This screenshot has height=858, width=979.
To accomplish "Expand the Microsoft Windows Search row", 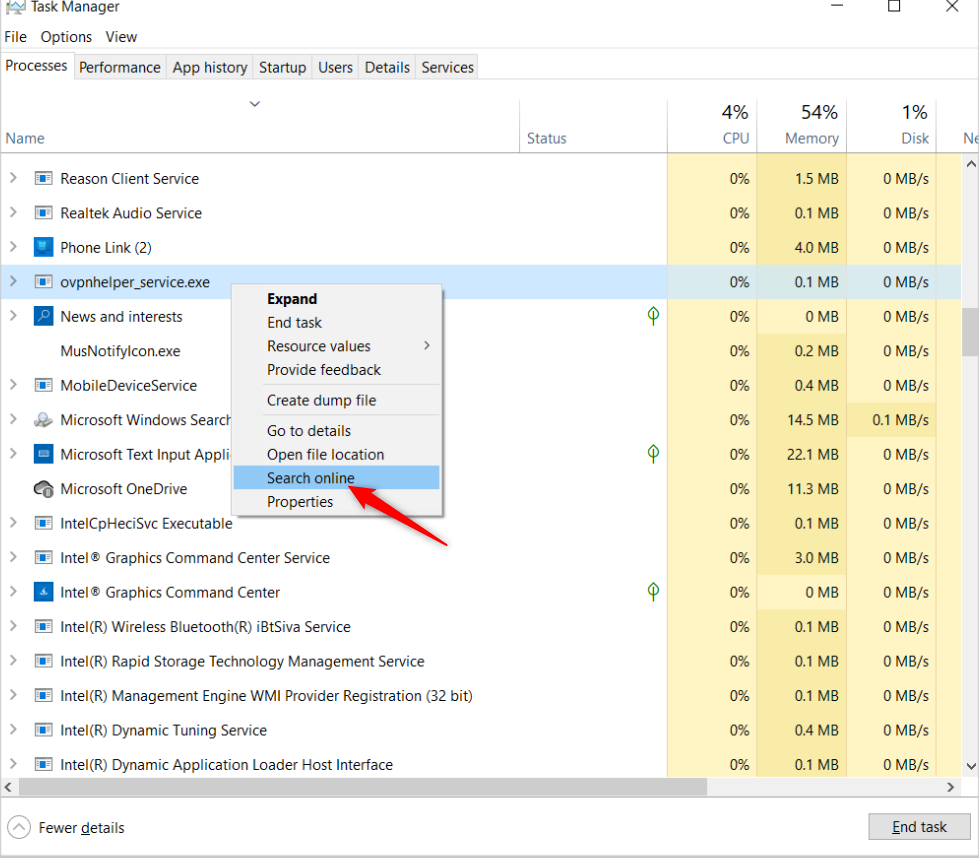I will click(x=13, y=419).
